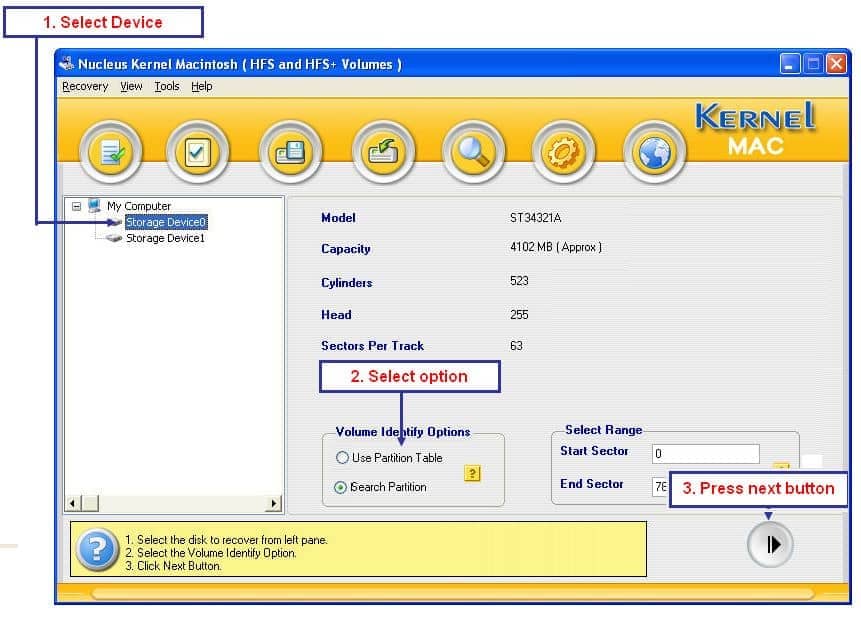Click the End Sector input field
This screenshot has width=861, height=633.
661,486
